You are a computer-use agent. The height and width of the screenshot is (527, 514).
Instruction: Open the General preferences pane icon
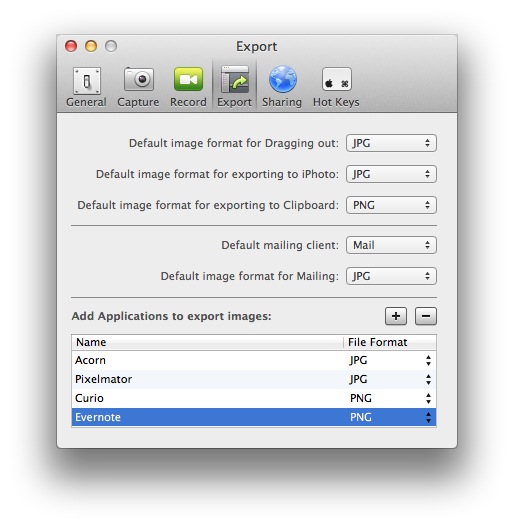pyautogui.click(x=87, y=81)
